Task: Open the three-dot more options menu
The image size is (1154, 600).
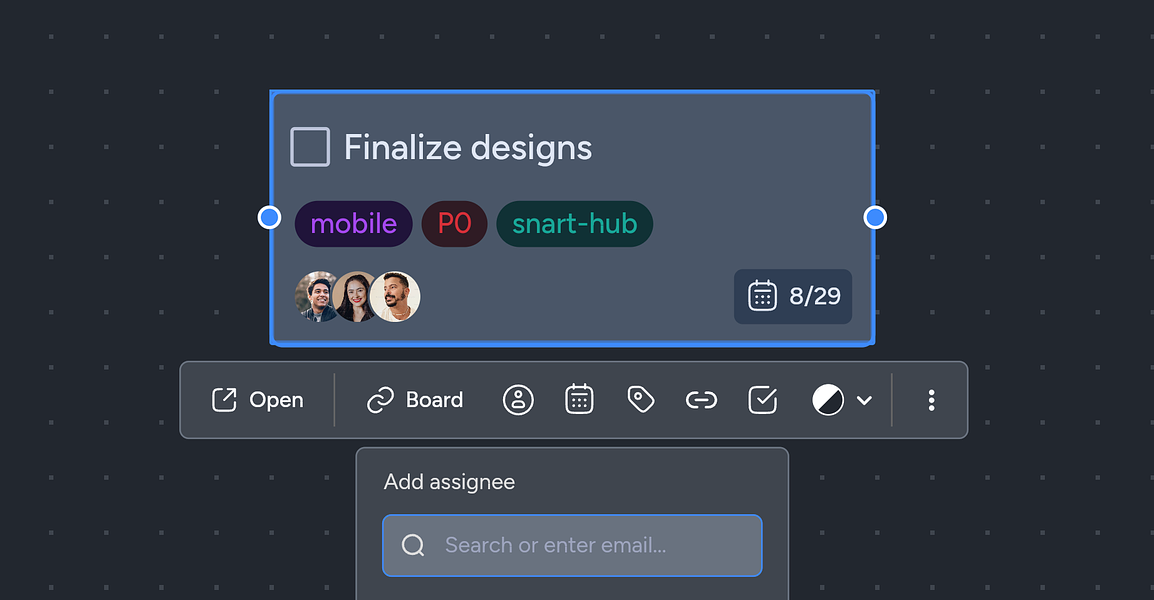Action: pos(931,400)
